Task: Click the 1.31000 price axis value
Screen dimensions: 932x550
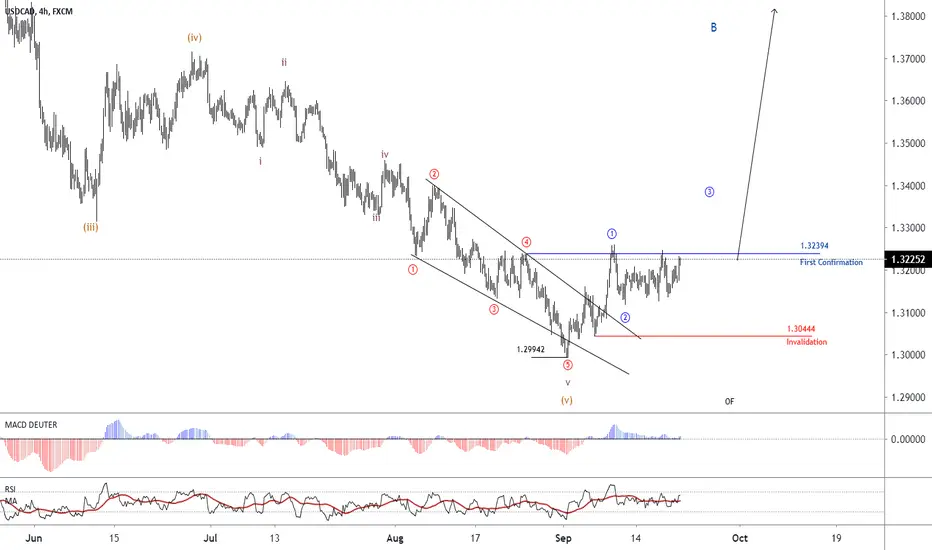Action: [908, 313]
